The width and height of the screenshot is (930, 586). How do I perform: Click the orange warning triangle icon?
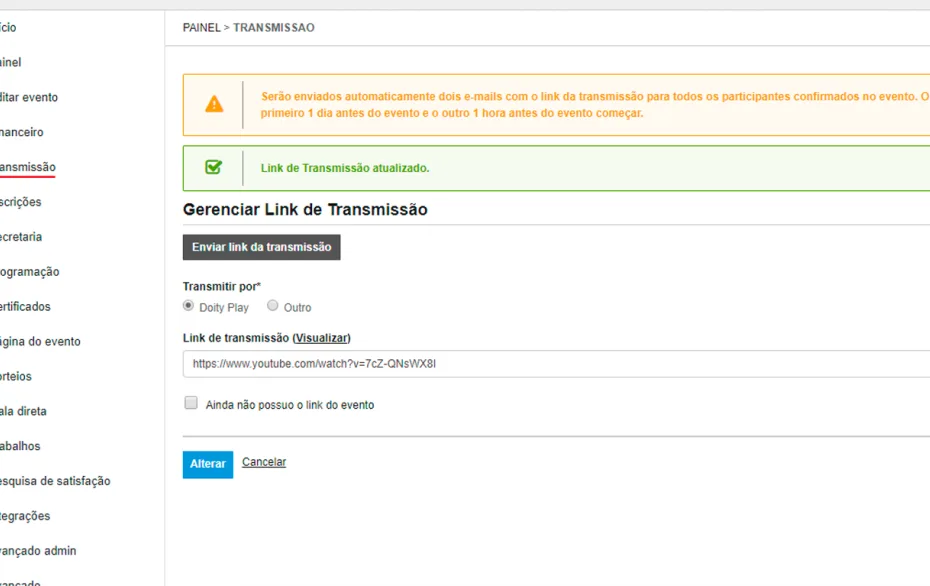pos(214,104)
